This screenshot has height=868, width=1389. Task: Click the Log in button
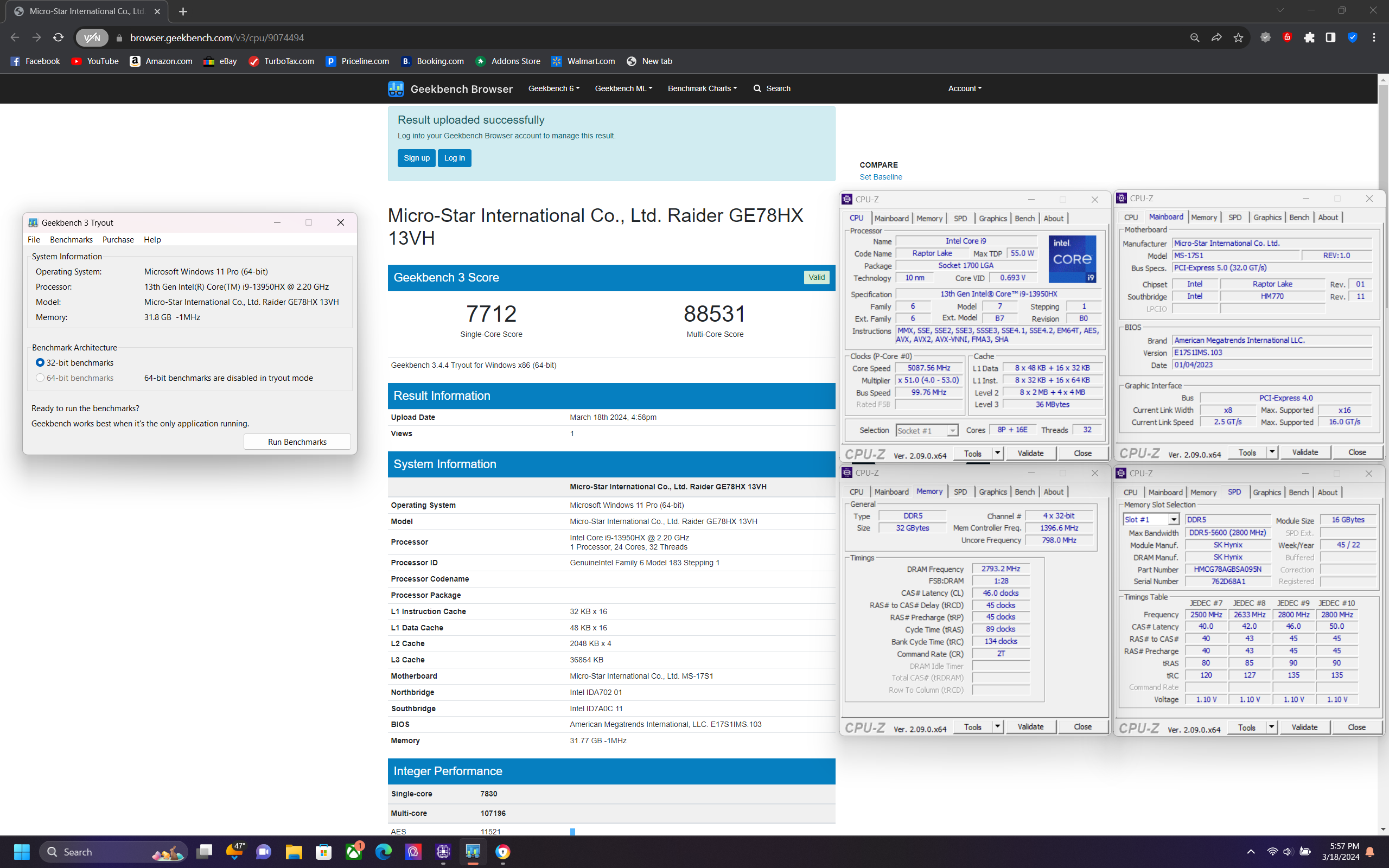point(455,158)
